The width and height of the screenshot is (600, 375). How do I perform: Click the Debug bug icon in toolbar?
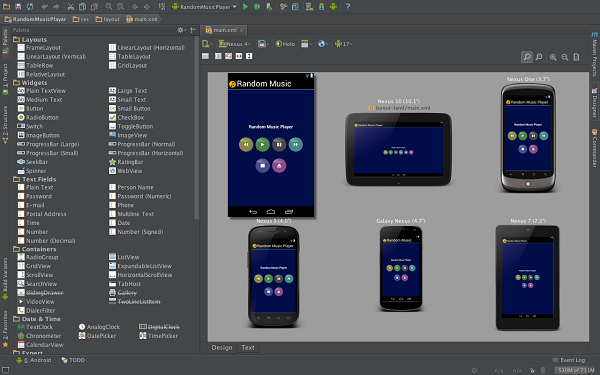[x=257, y=7]
